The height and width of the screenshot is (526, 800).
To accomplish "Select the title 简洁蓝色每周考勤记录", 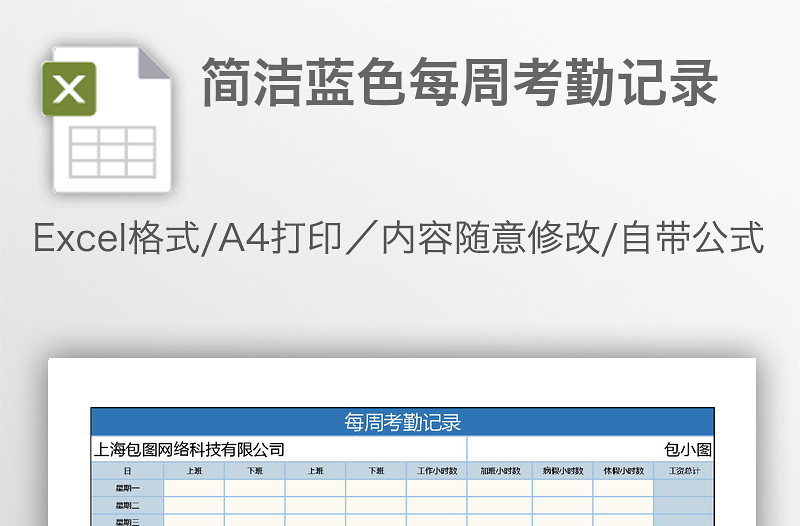I will point(460,83).
